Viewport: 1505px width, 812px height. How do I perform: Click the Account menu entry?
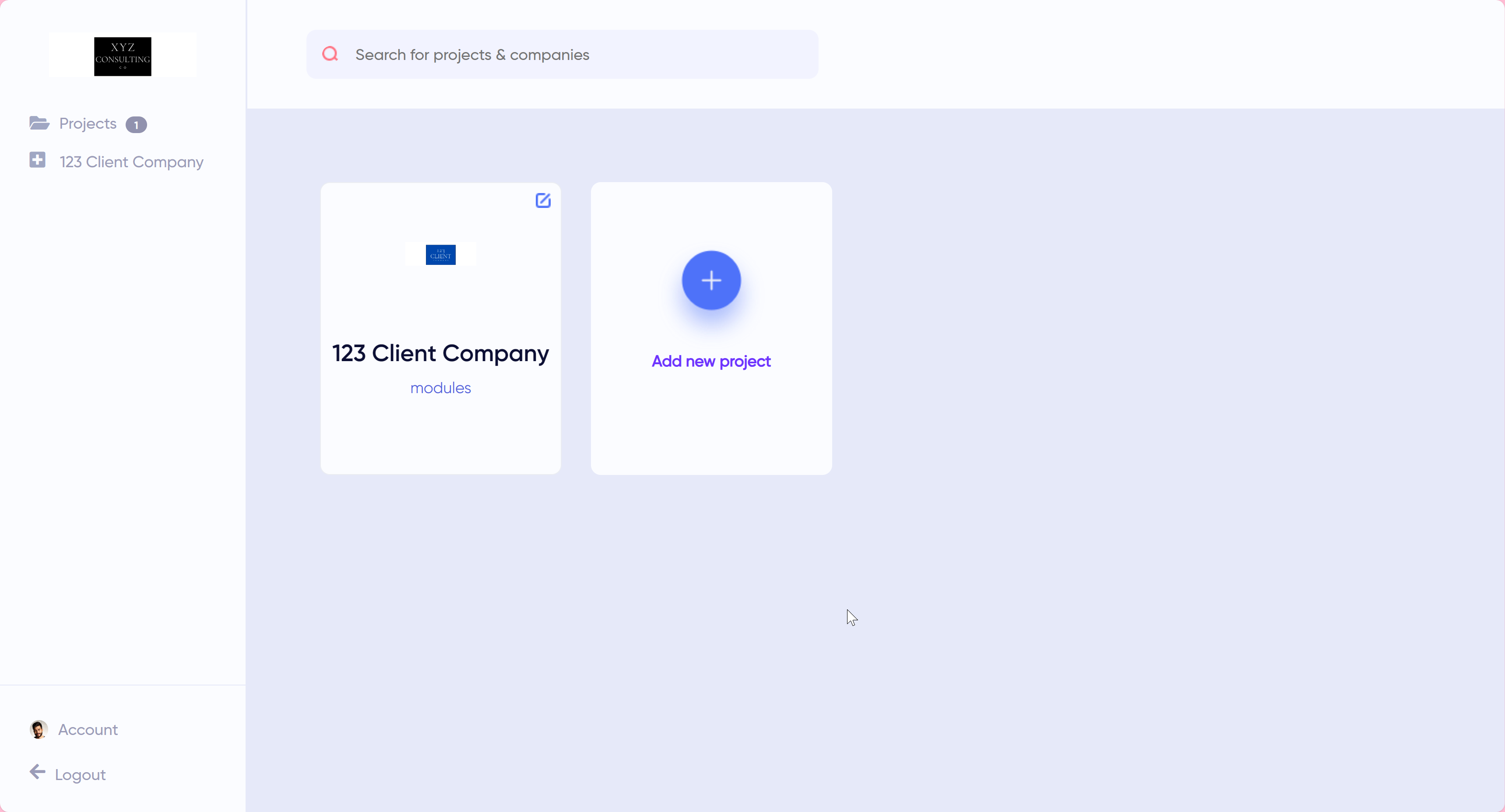click(x=88, y=730)
